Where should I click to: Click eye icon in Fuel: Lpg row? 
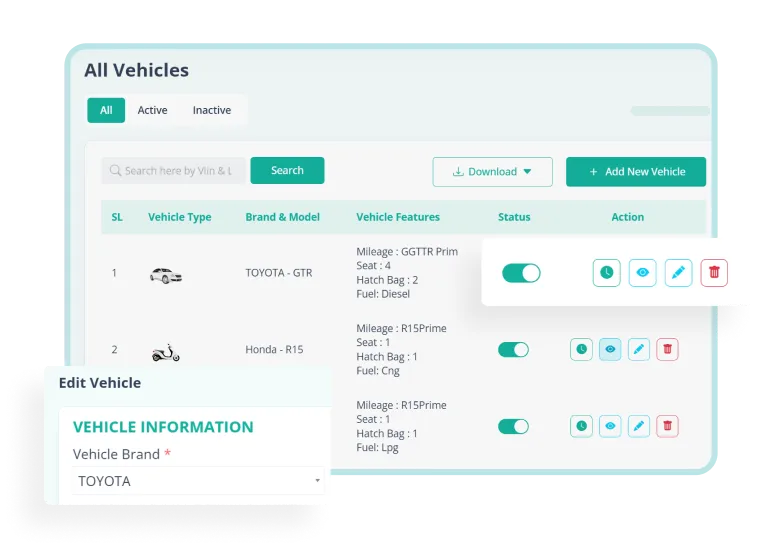610,426
